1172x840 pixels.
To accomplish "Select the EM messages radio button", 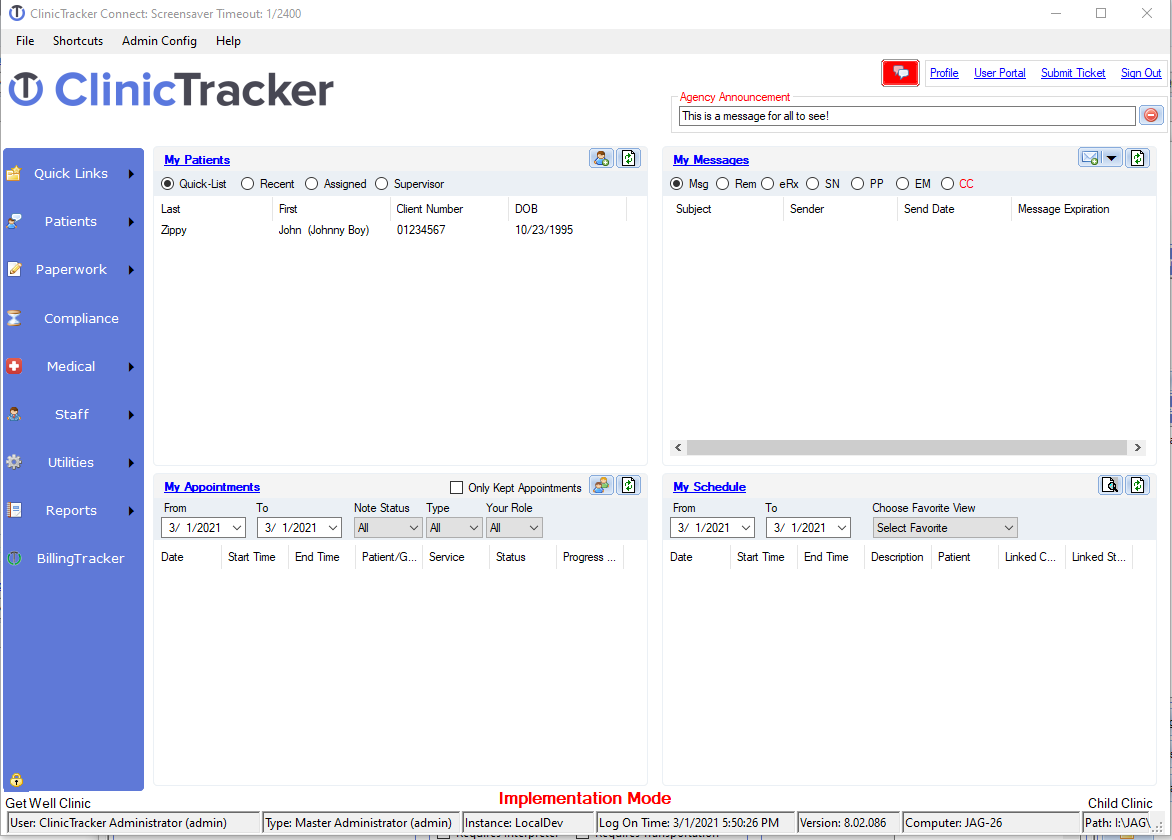I will [x=903, y=184].
